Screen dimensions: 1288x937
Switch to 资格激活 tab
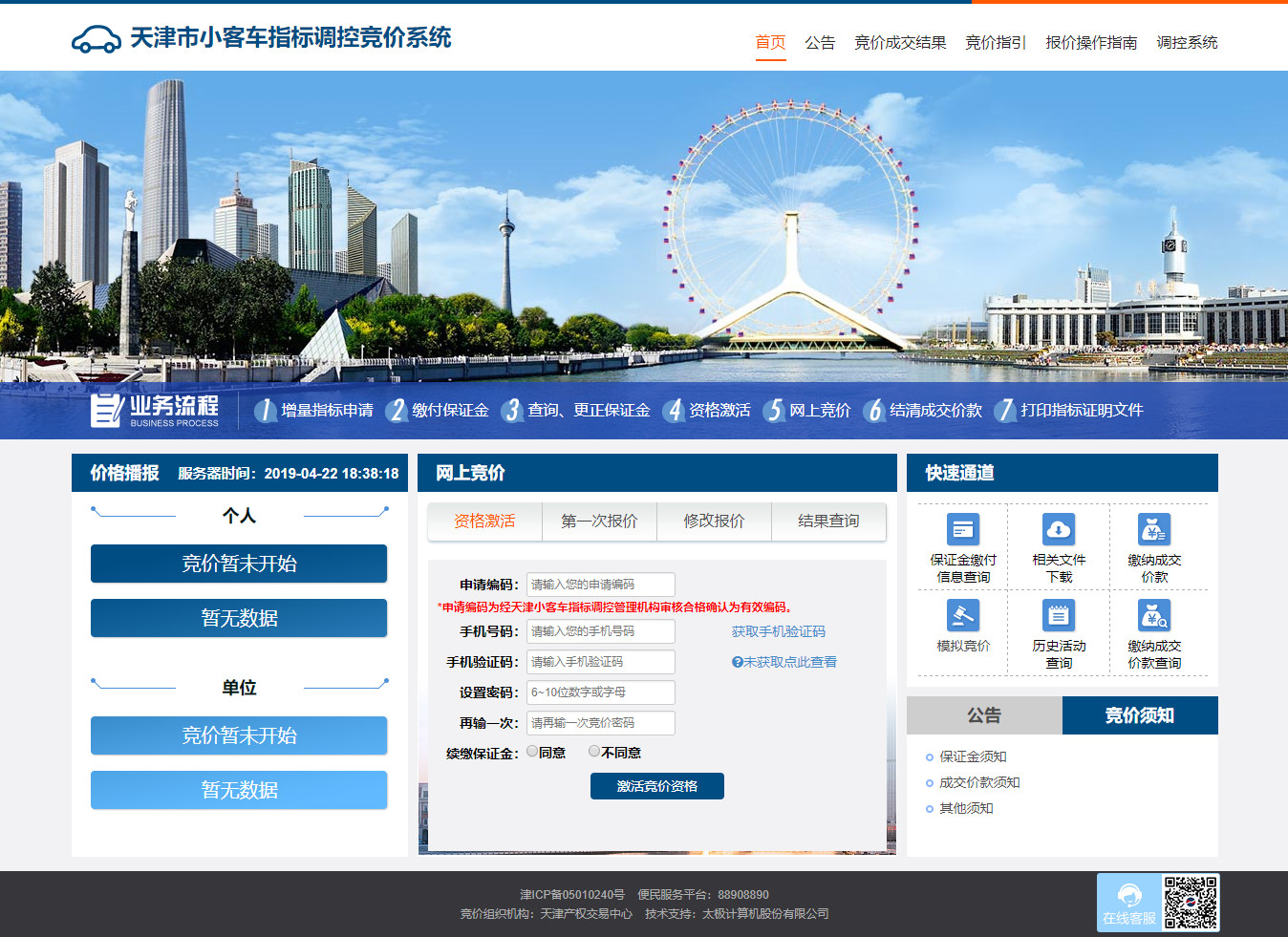[x=484, y=522]
